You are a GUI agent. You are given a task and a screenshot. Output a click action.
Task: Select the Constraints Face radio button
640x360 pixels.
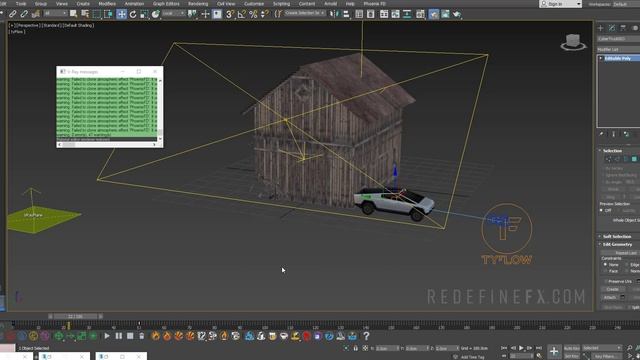point(605,271)
